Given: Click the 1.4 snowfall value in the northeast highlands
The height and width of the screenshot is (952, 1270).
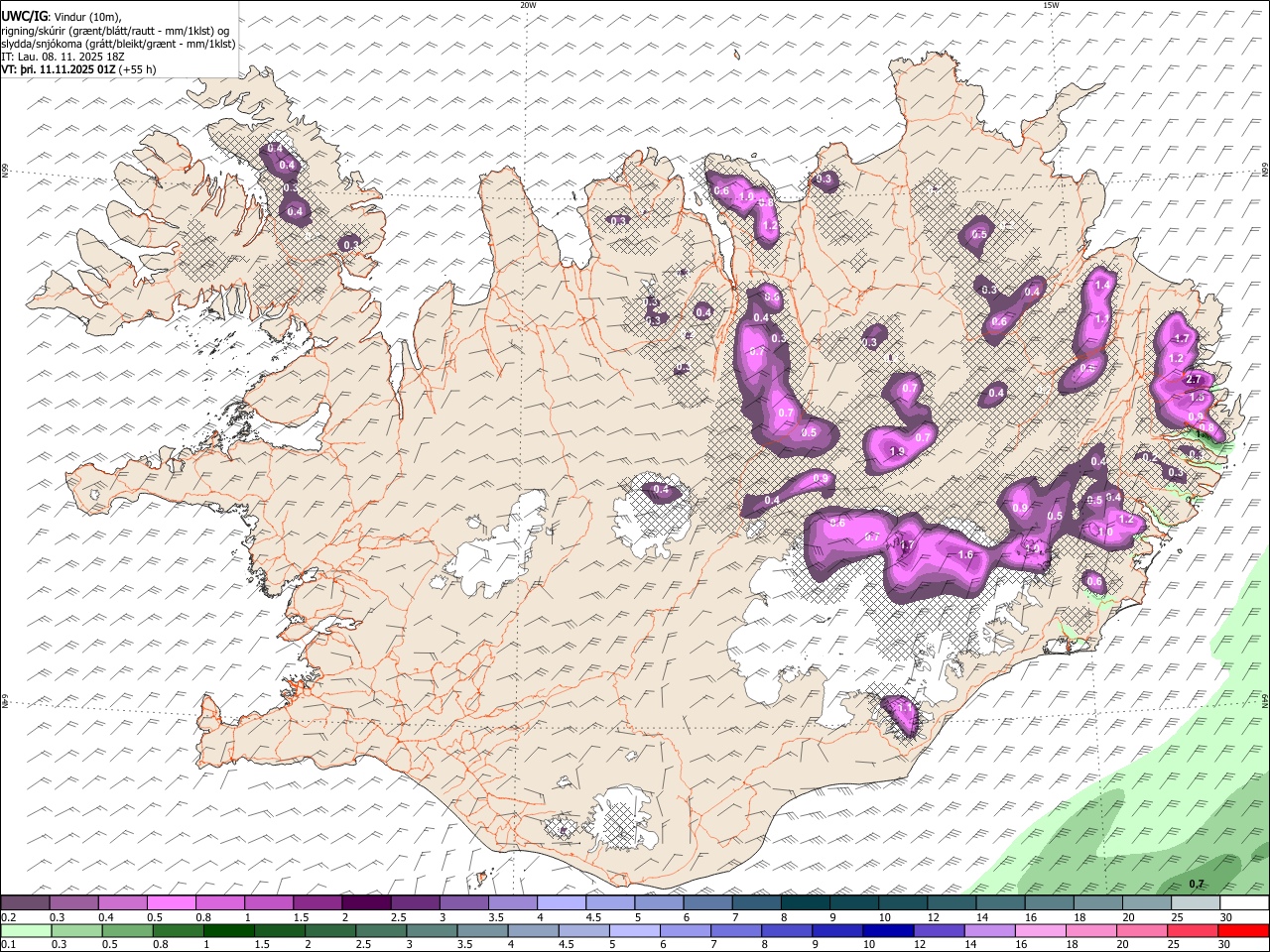Looking at the screenshot, I should point(1101,285).
